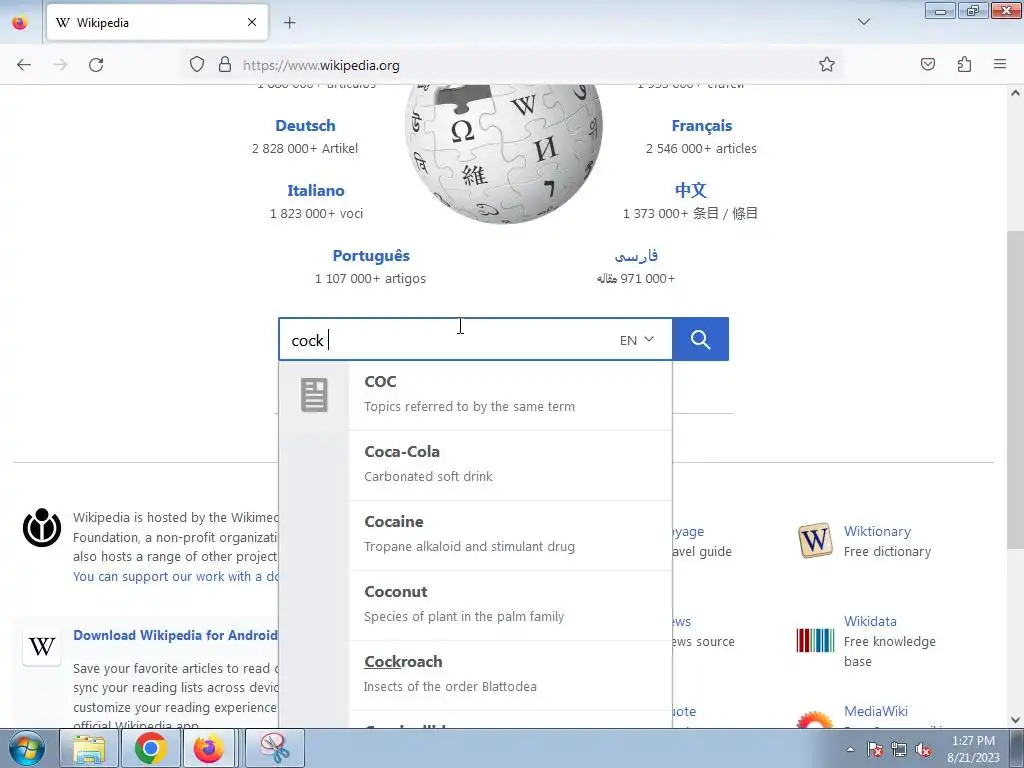This screenshot has width=1024, height=768.
Task: Click the Wikidata barcode logo icon
Action: pyautogui.click(x=815, y=641)
